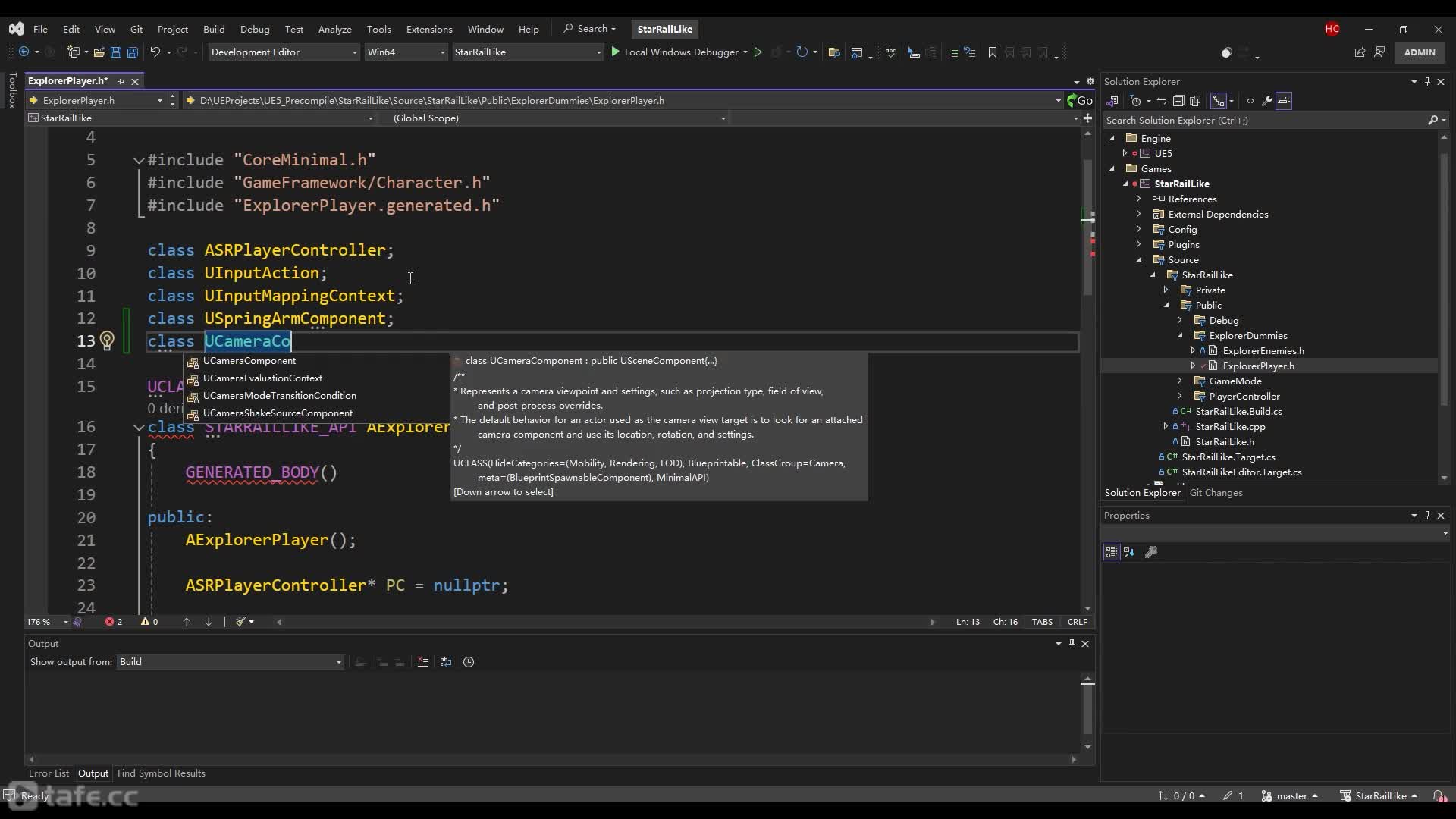Toggle Preview Selected Items icon
The width and height of the screenshot is (1456, 819).
(x=1284, y=101)
